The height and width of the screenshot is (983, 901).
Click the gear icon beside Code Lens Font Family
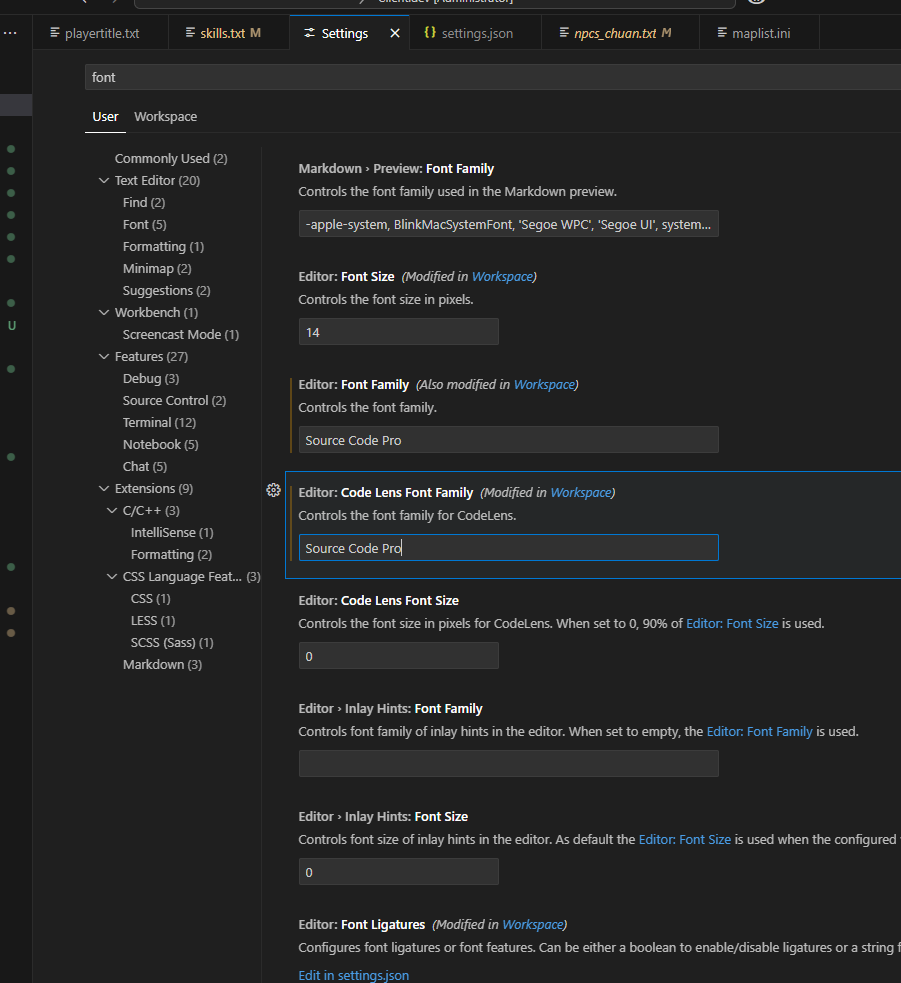pos(273,490)
